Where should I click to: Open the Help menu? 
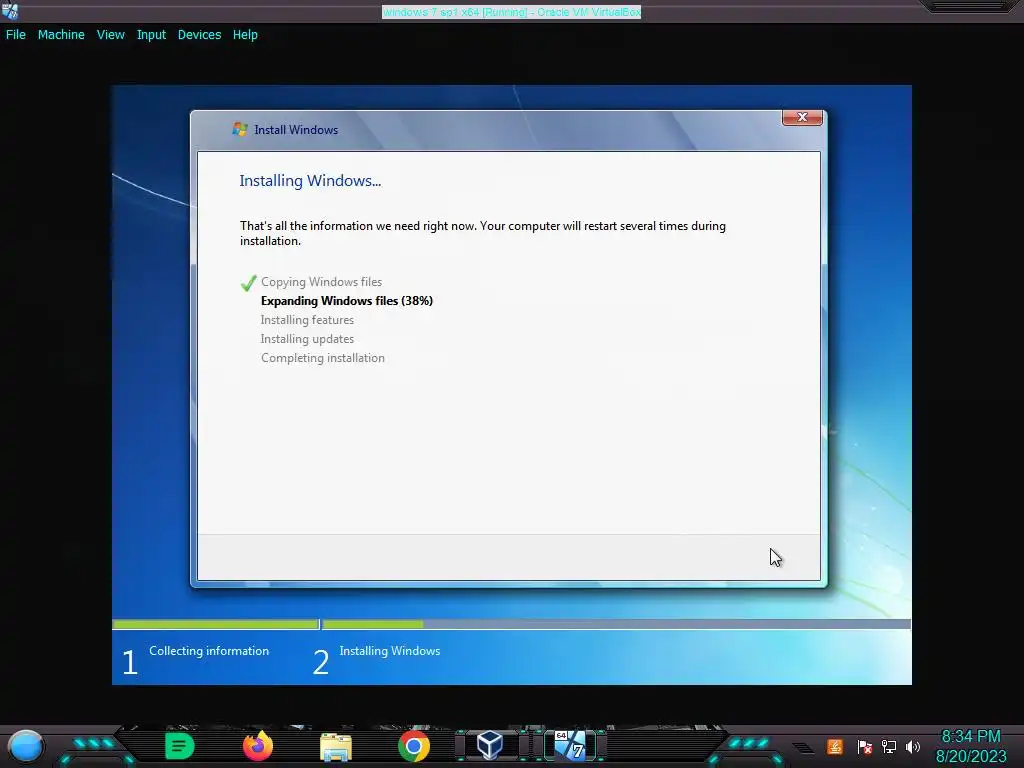click(x=245, y=35)
